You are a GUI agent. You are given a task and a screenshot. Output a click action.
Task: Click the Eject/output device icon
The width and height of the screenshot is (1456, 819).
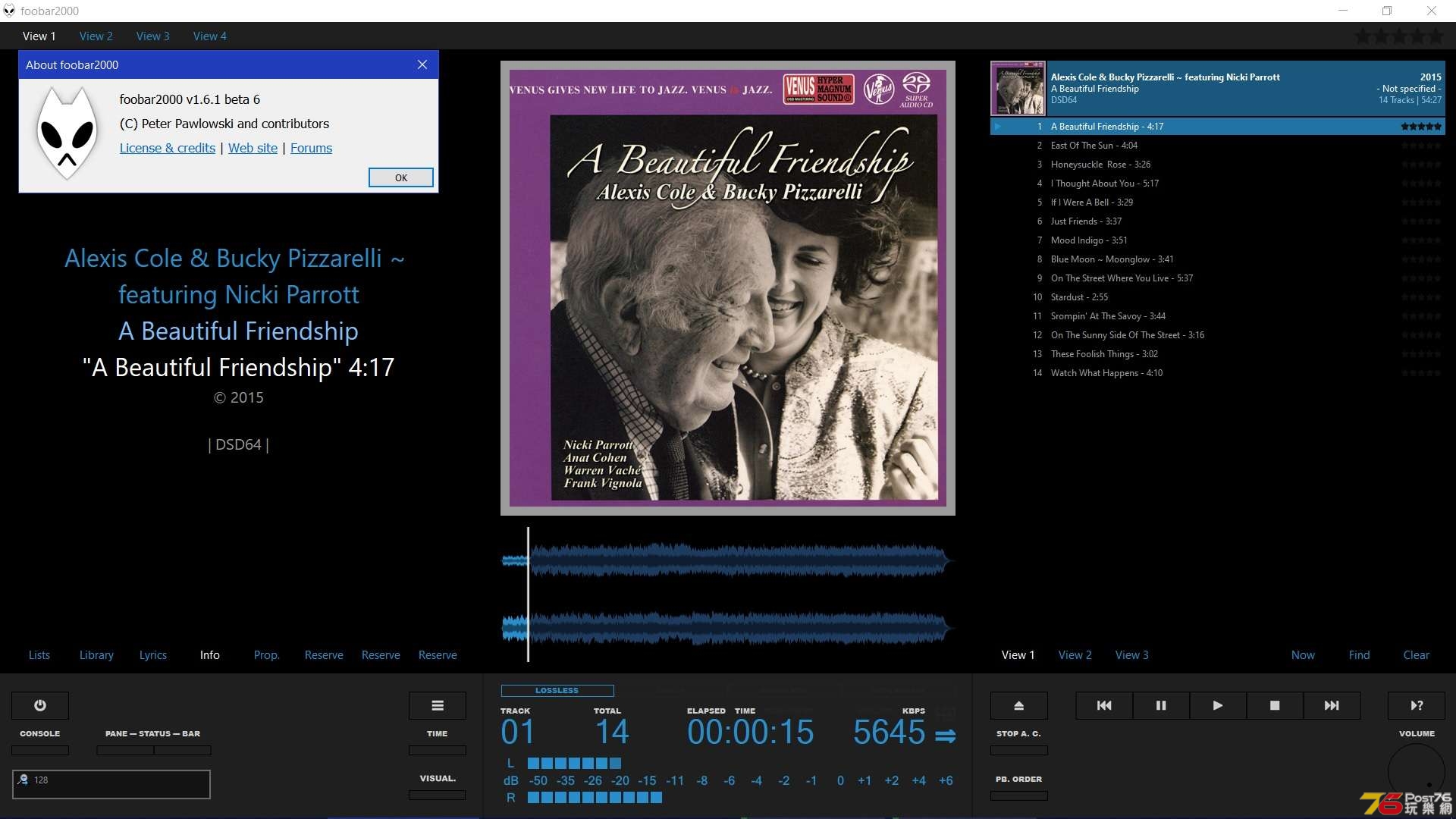1019,704
